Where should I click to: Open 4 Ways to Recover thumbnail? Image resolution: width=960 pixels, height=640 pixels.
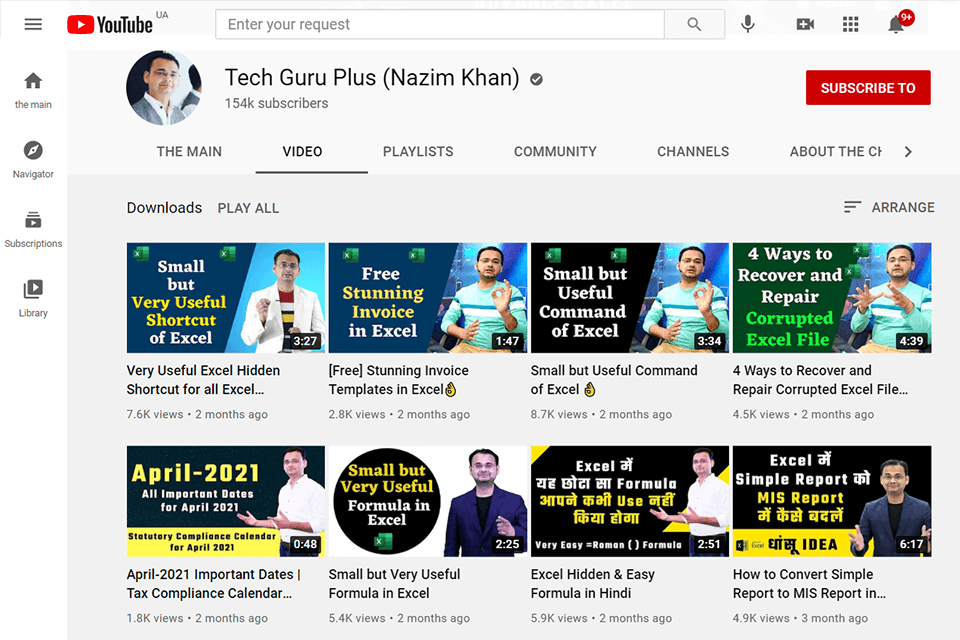832,298
